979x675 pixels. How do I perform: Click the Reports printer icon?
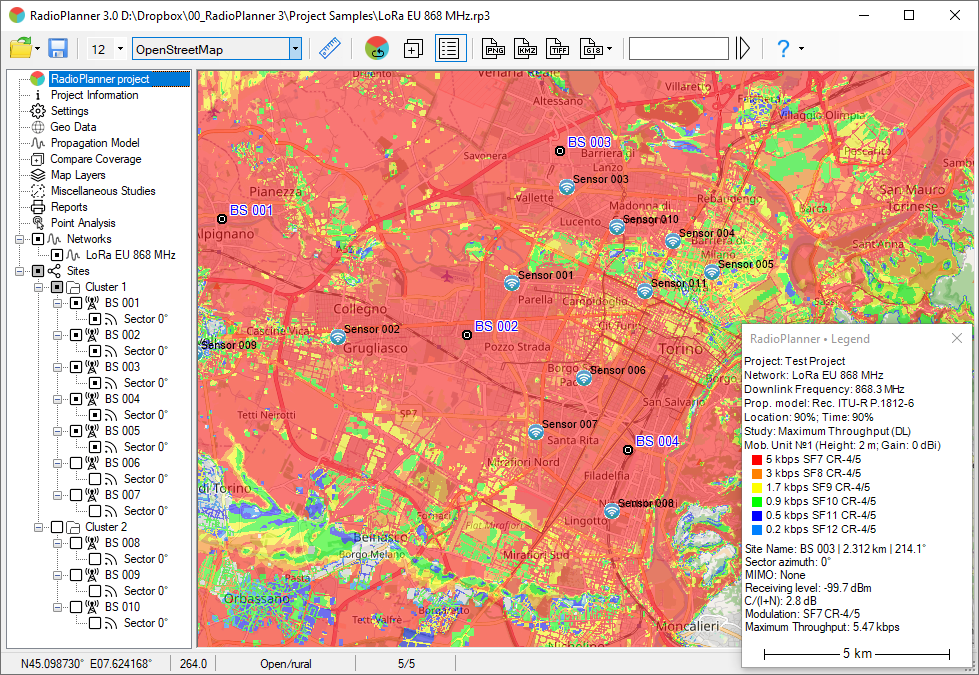click(x=38, y=207)
